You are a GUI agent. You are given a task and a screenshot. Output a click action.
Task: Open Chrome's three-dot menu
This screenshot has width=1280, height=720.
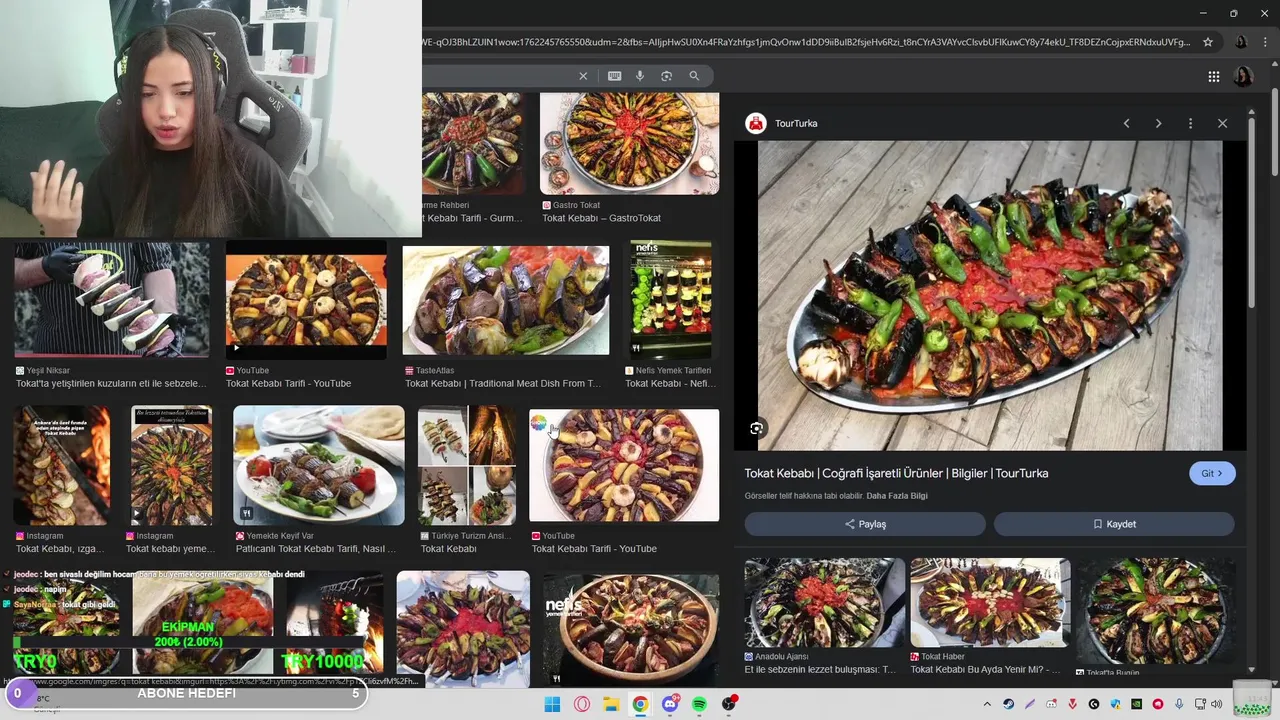tap(1266, 42)
